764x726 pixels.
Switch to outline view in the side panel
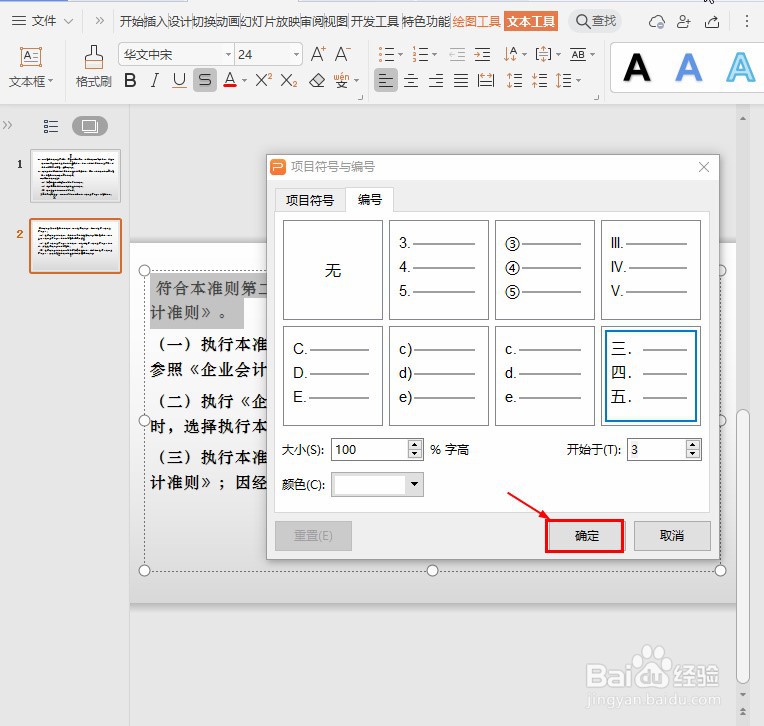click(51, 126)
